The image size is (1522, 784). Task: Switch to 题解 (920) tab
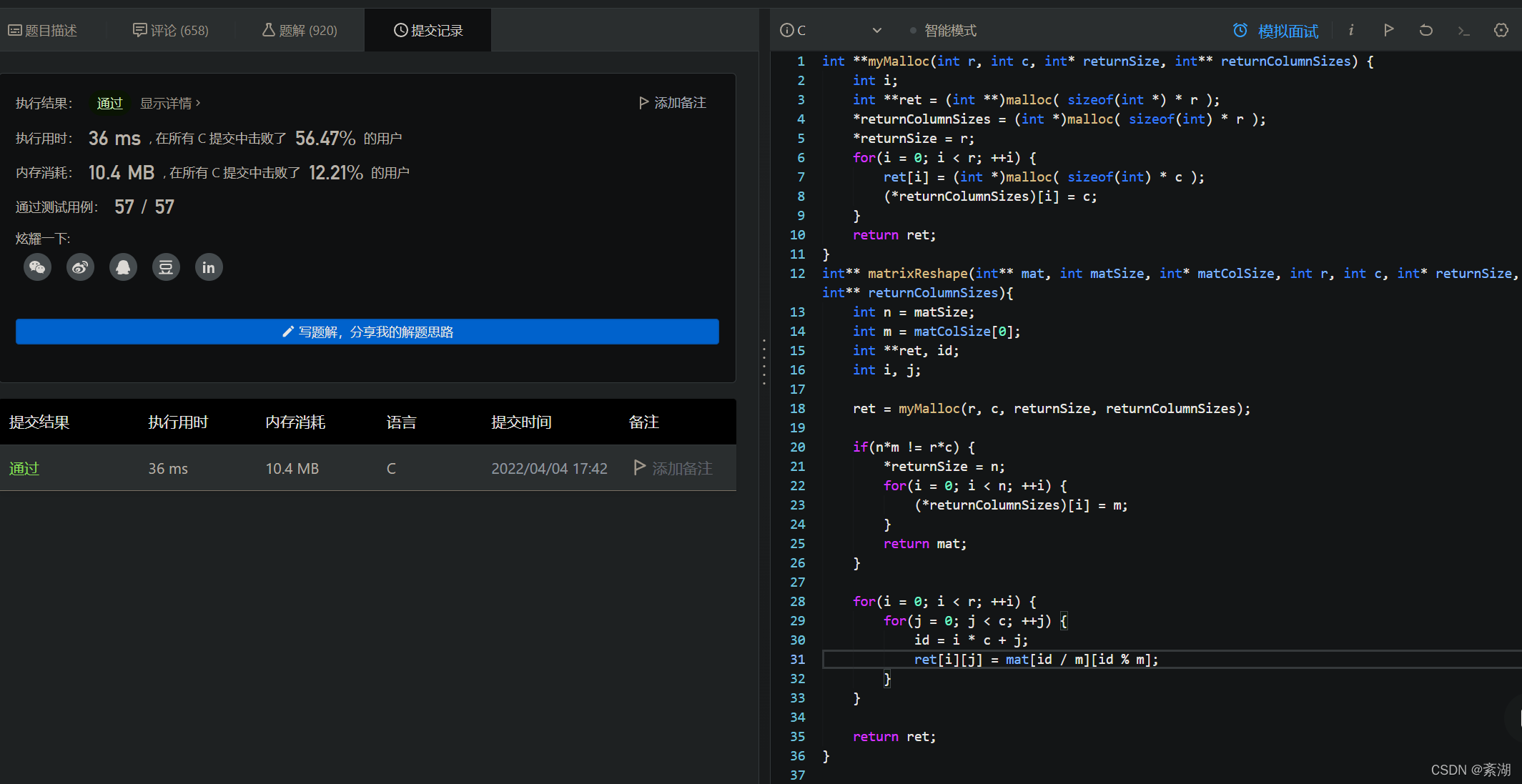tap(300, 30)
